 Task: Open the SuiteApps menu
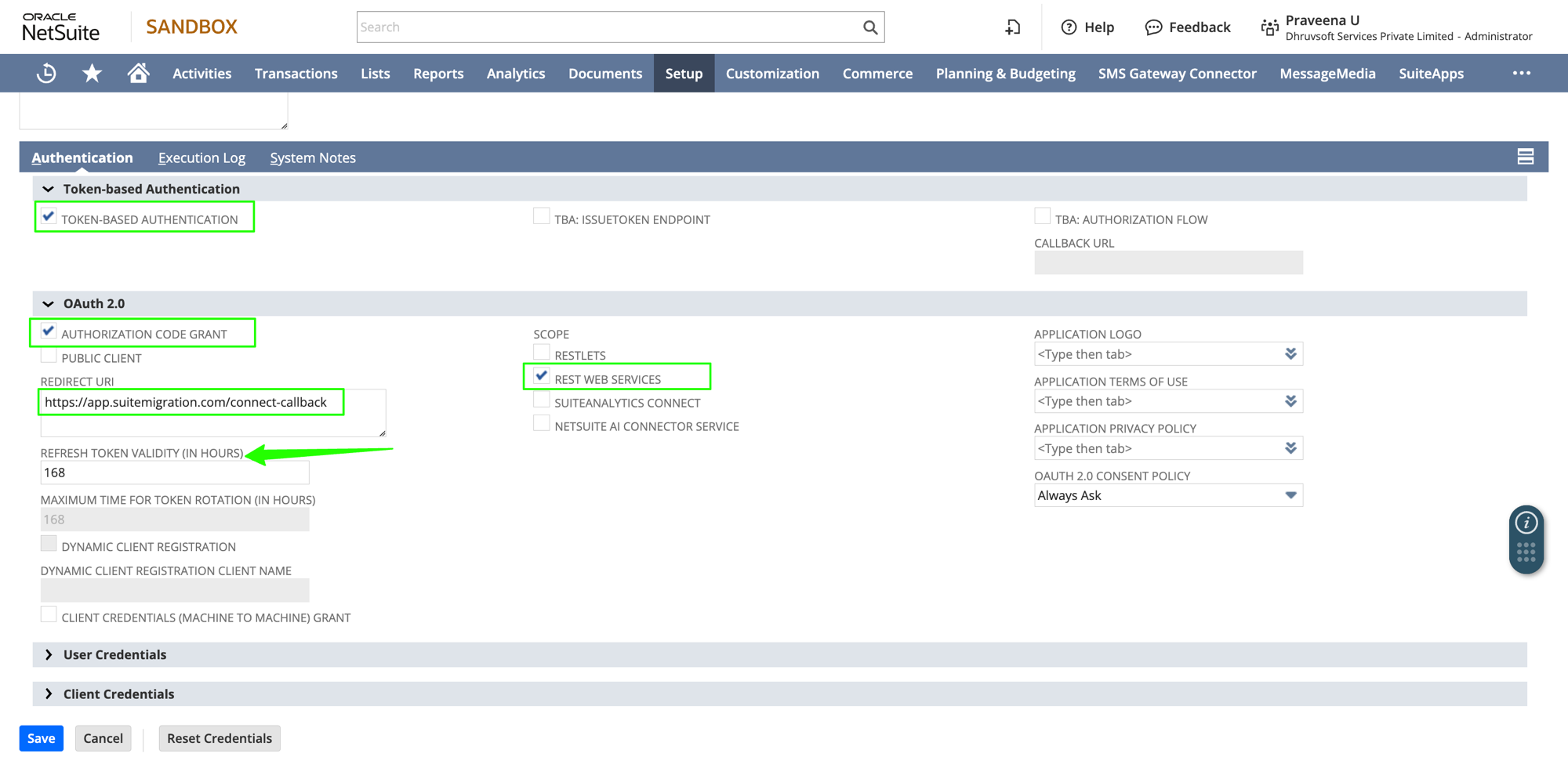pos(1431,74)
